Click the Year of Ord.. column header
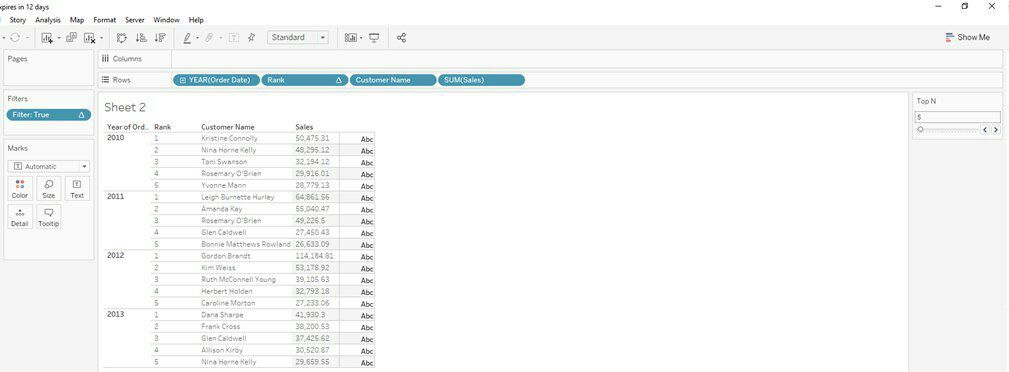This screenshot has width=1009, height=372. pyautogui.click(x=127, y=127)
